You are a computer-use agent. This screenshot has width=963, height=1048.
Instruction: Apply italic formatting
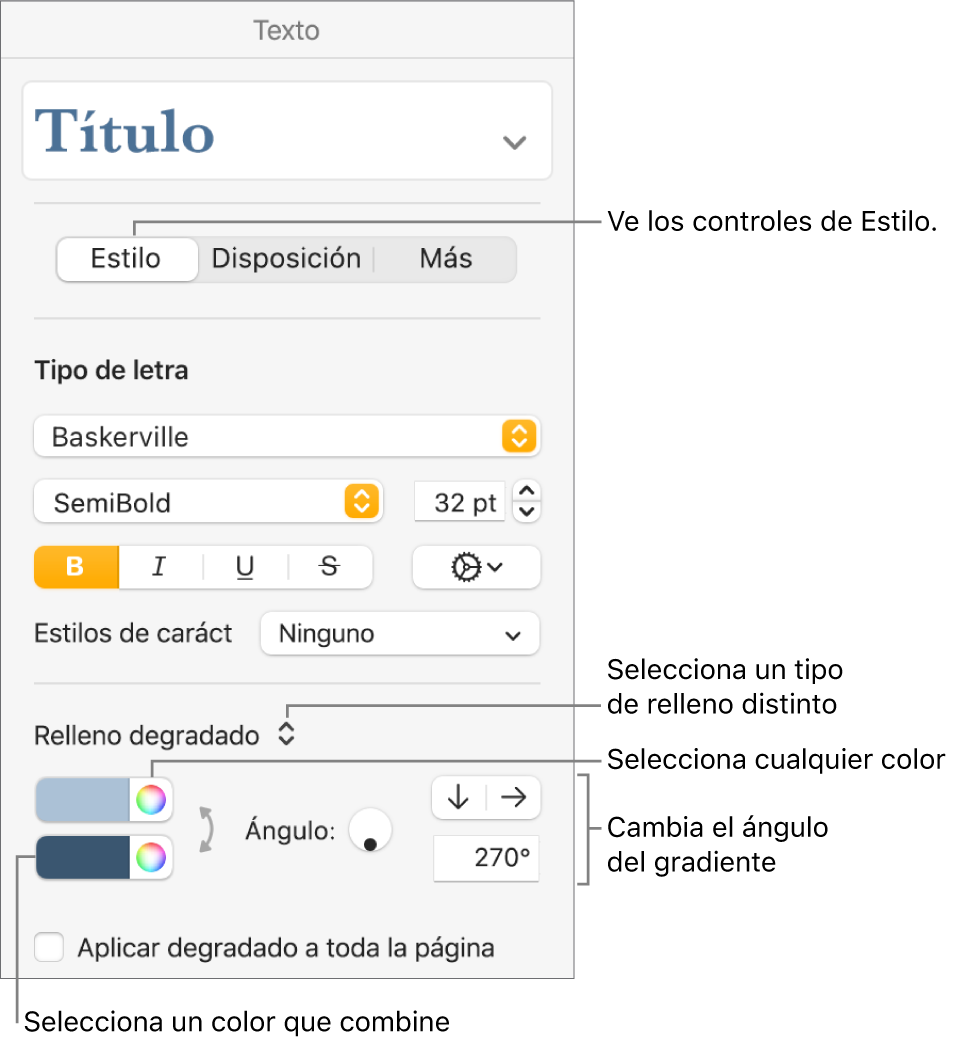pos(159,567)
